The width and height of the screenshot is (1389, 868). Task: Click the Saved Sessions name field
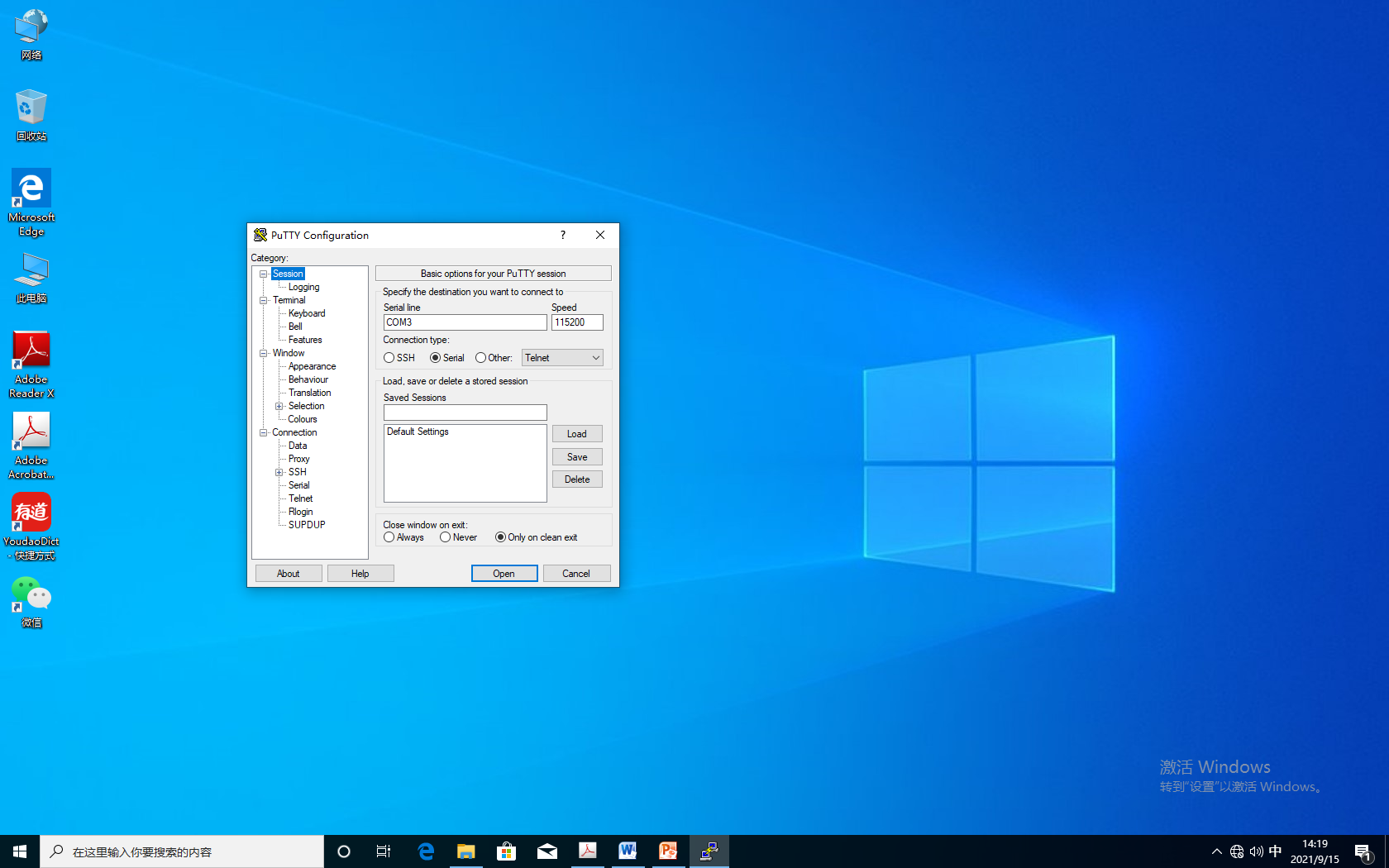point(465,413)
